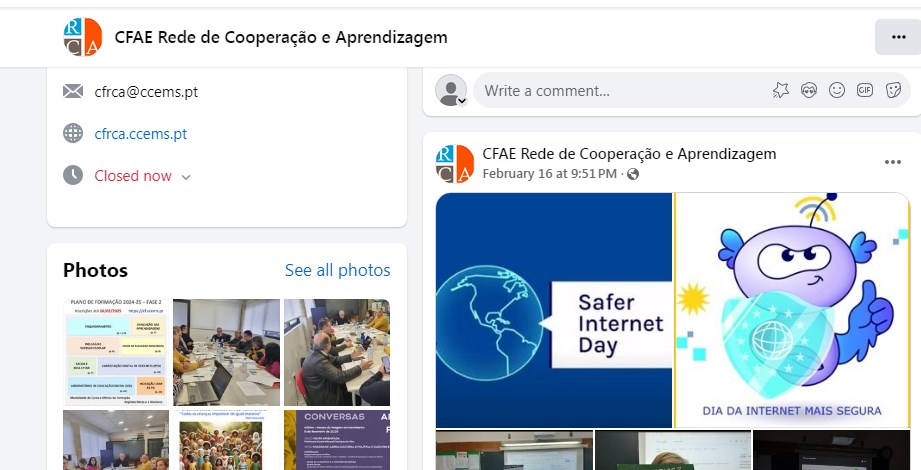Click inside the Write a comment field
921x470 pixels.
[623, 90]
